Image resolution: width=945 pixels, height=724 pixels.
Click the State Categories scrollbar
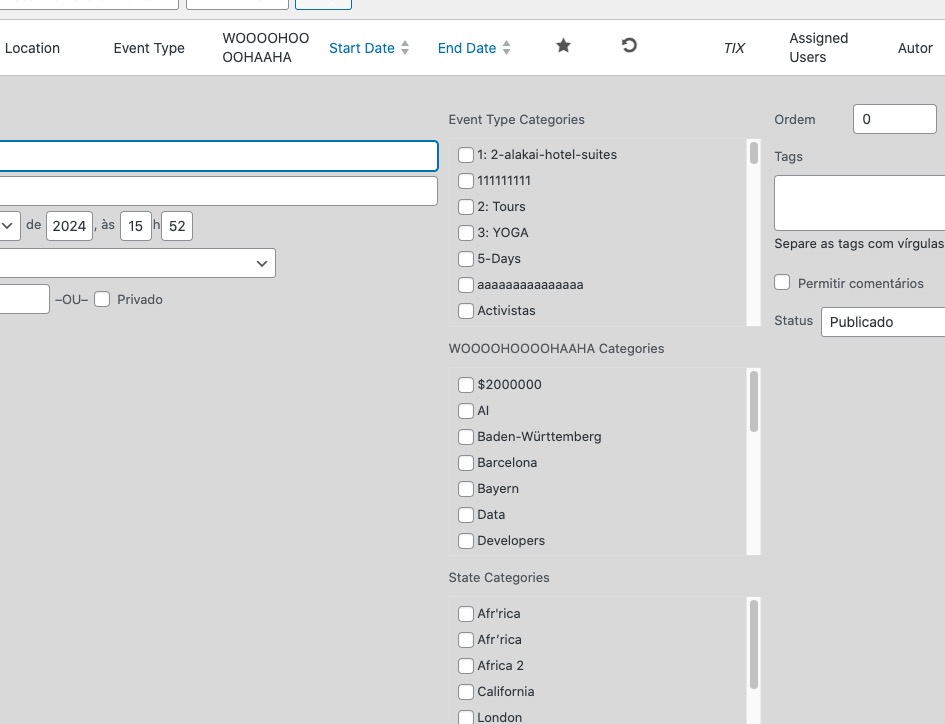(753, 644)
